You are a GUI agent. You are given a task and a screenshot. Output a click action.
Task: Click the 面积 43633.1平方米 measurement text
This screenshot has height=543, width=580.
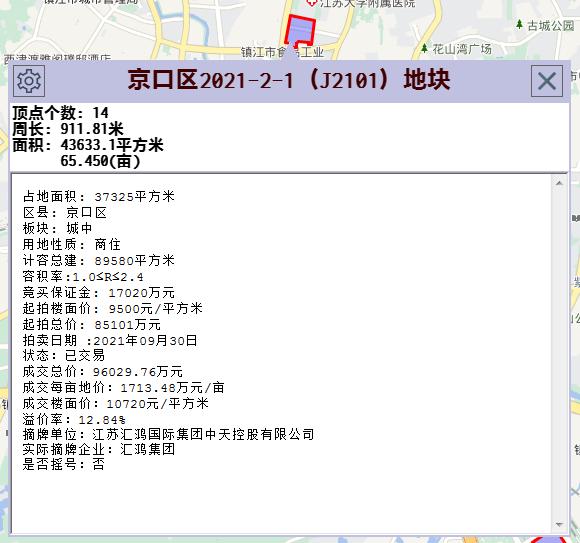[88, 145]
